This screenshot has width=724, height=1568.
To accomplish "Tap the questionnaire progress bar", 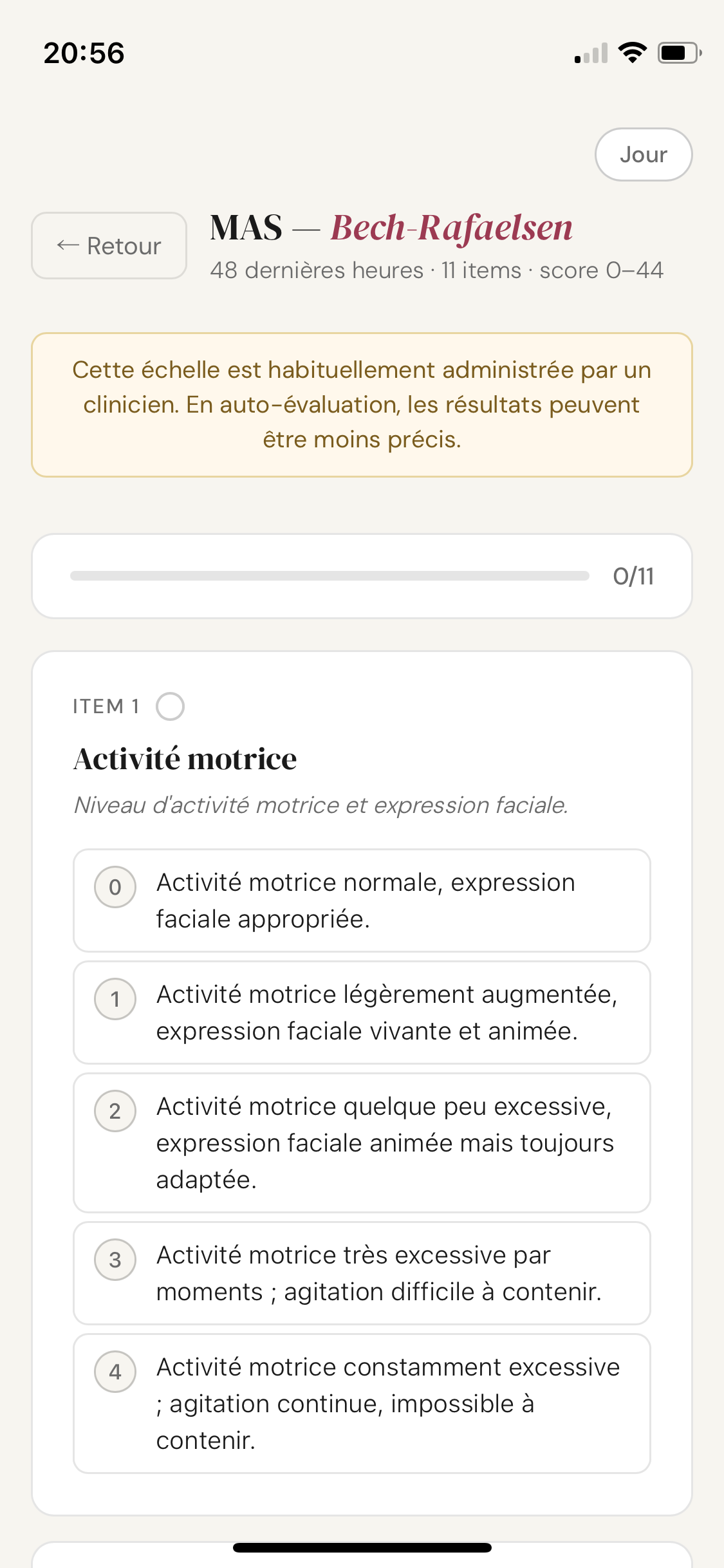I will [330, 575].
